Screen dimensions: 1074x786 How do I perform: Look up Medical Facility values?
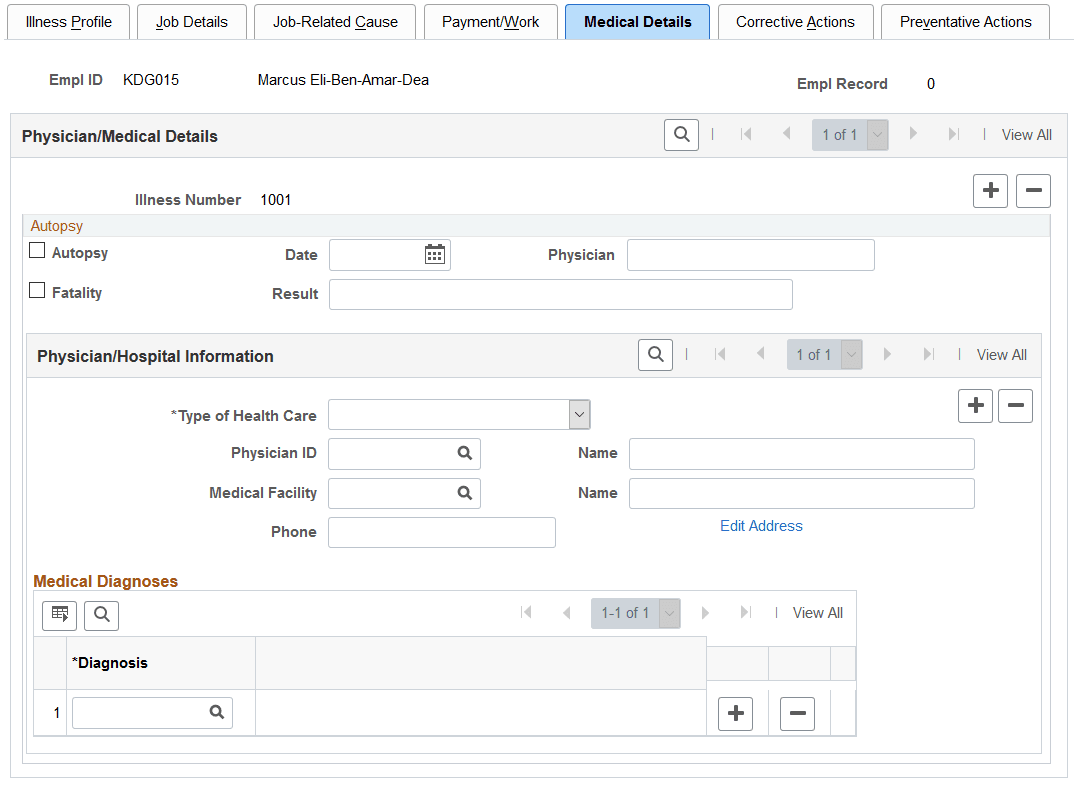(x=464, y=493)
